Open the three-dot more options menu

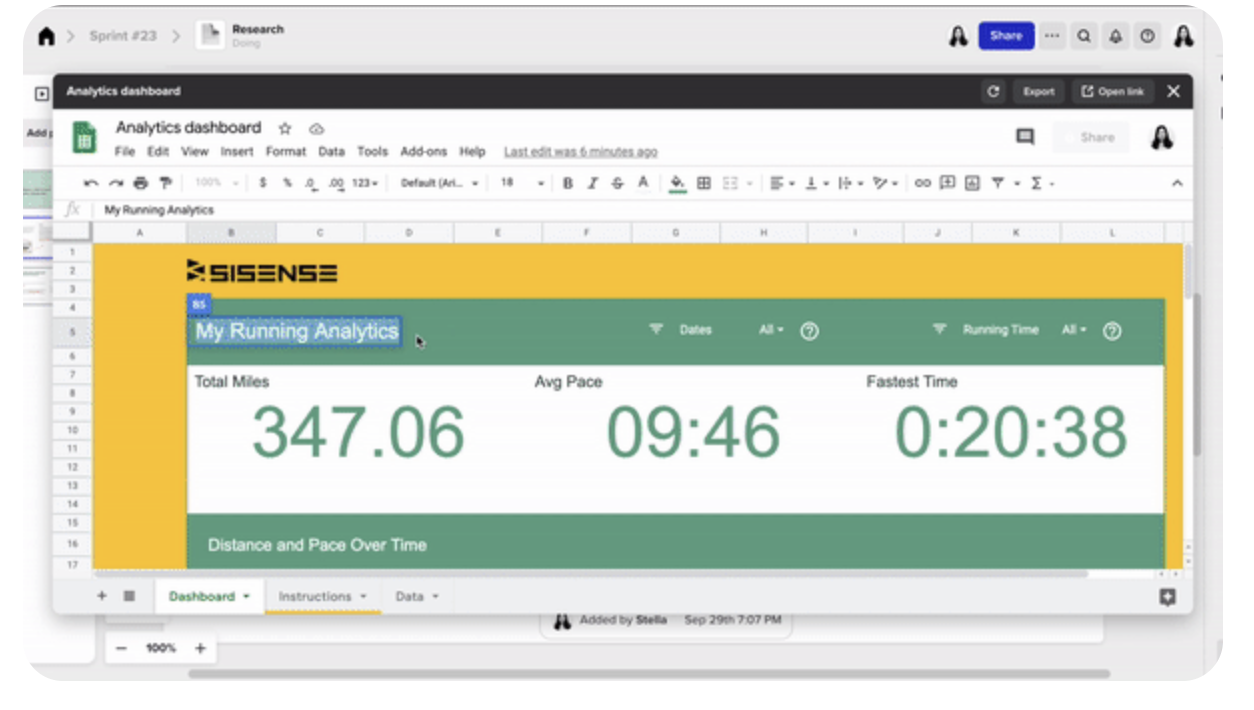click(x=1052, y=36)
